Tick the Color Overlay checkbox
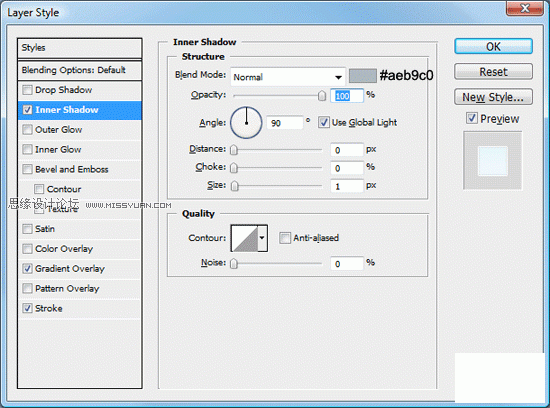 click(27, 249)
